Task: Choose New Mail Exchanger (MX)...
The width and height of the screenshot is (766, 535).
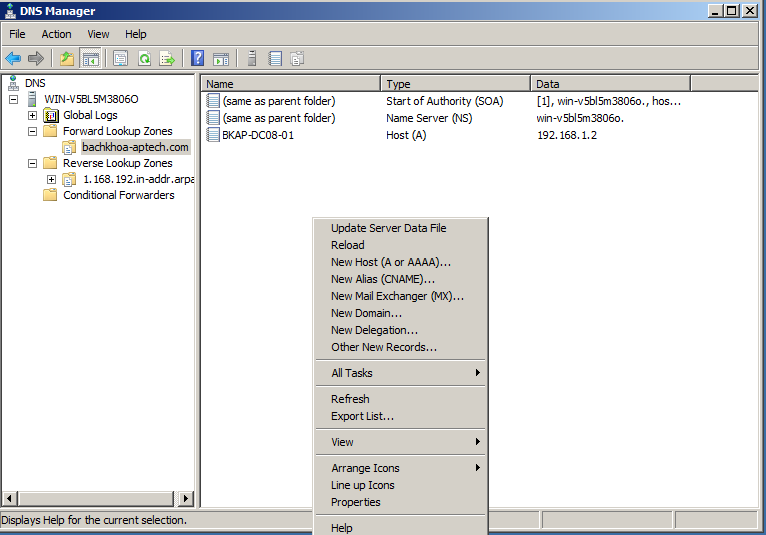Action: 401,296
